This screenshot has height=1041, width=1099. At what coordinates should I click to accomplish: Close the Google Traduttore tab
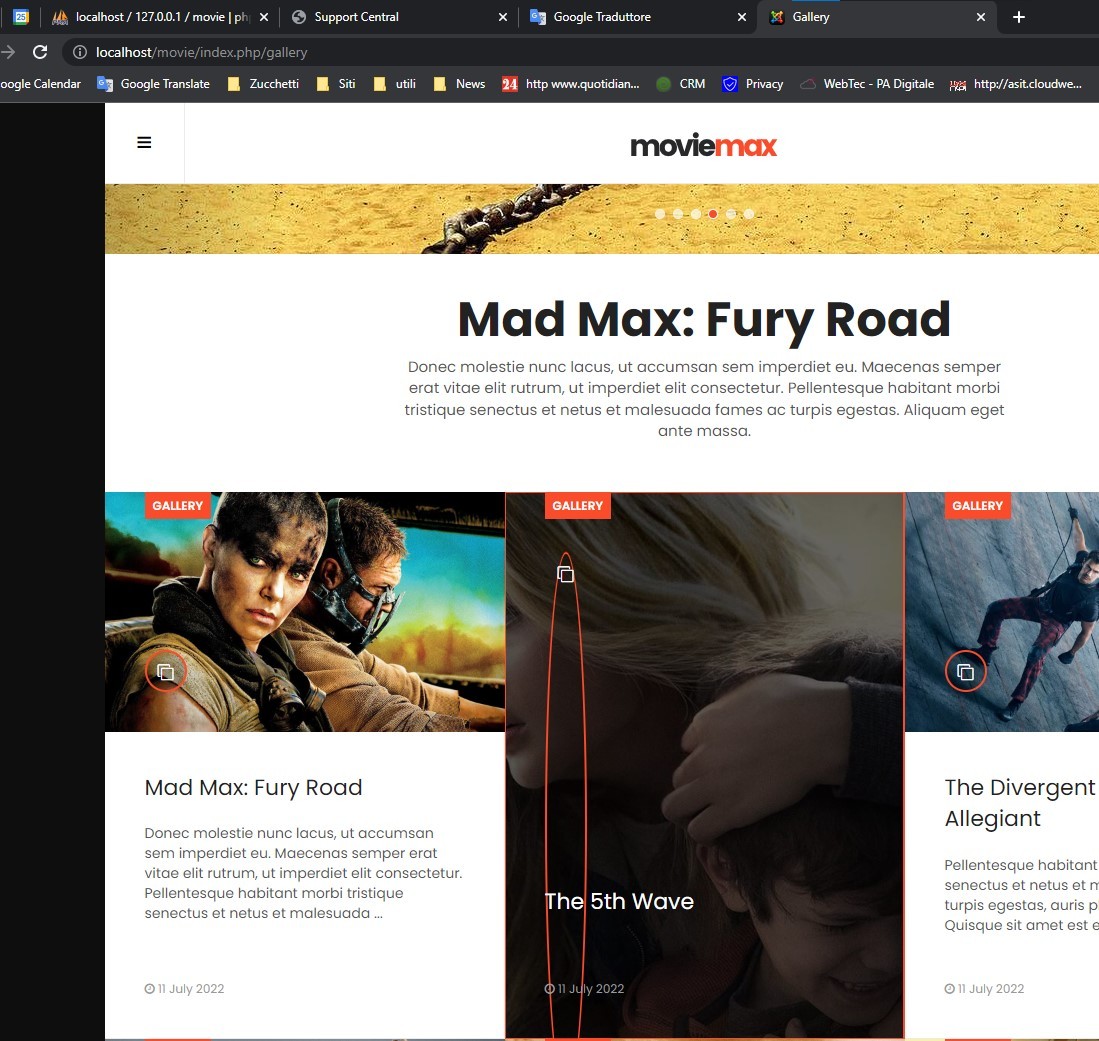click(742, 17)
